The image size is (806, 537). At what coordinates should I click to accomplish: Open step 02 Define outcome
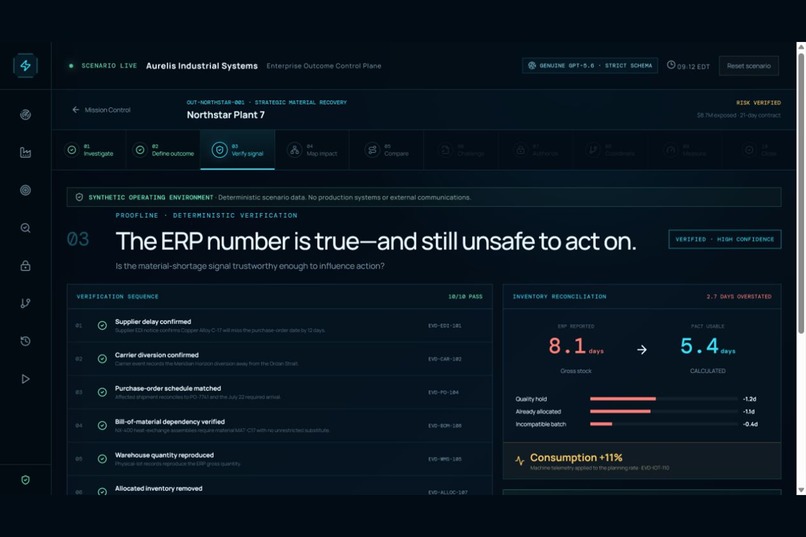[163, 150]
